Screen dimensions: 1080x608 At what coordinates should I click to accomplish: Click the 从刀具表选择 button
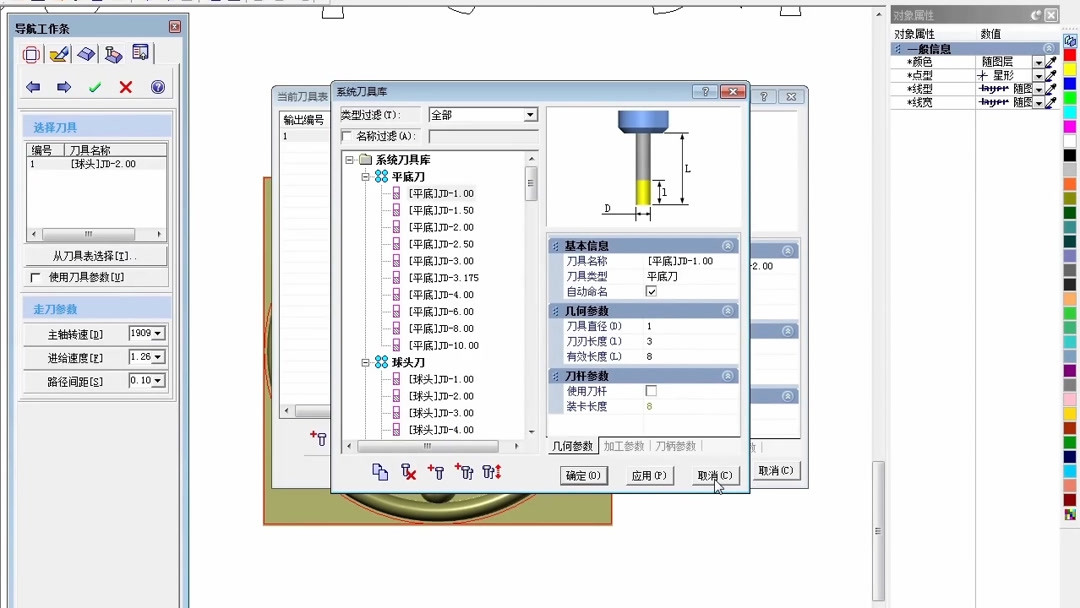pos(95,257)
